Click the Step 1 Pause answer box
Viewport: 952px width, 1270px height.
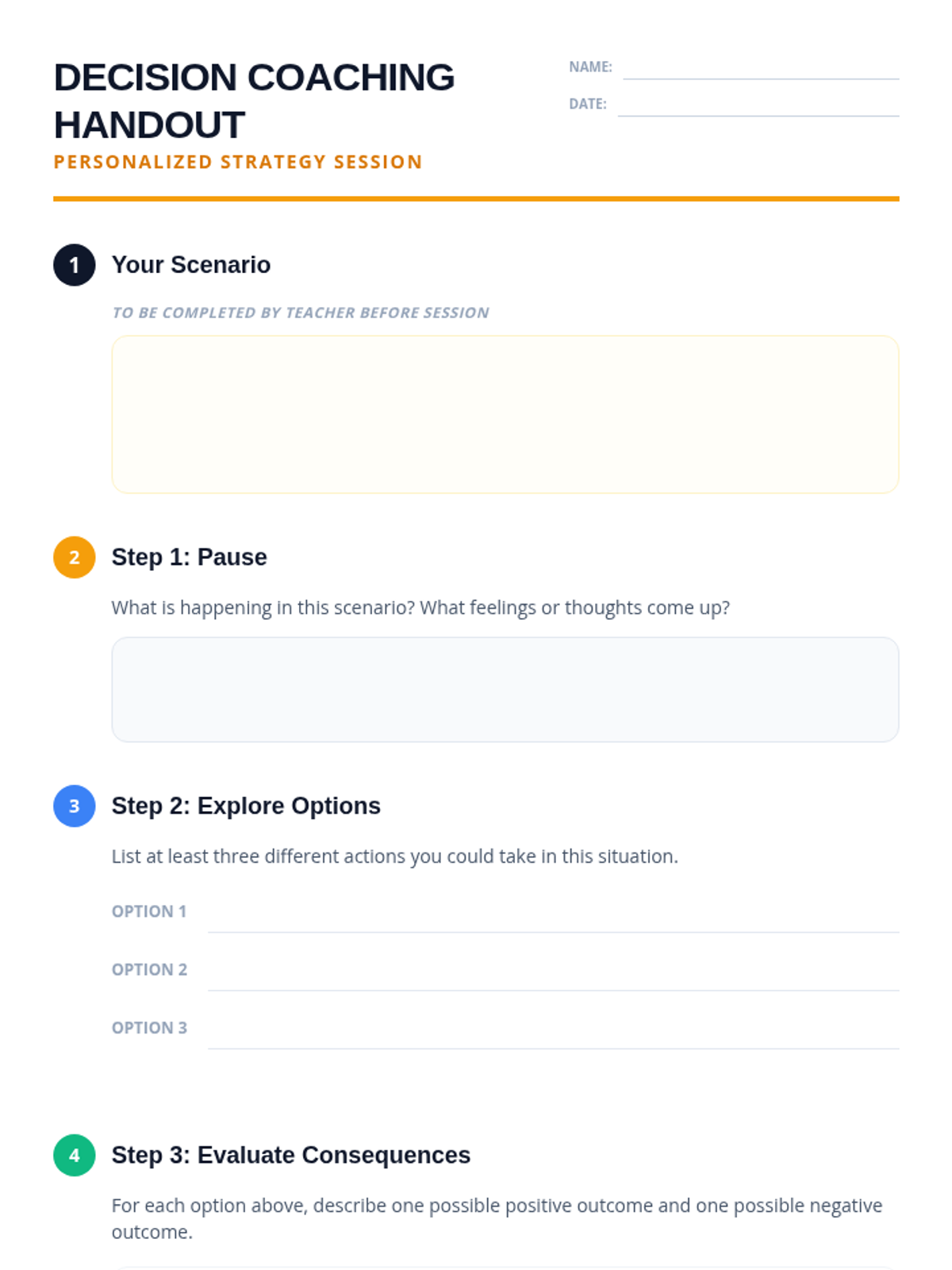[505, 690]
